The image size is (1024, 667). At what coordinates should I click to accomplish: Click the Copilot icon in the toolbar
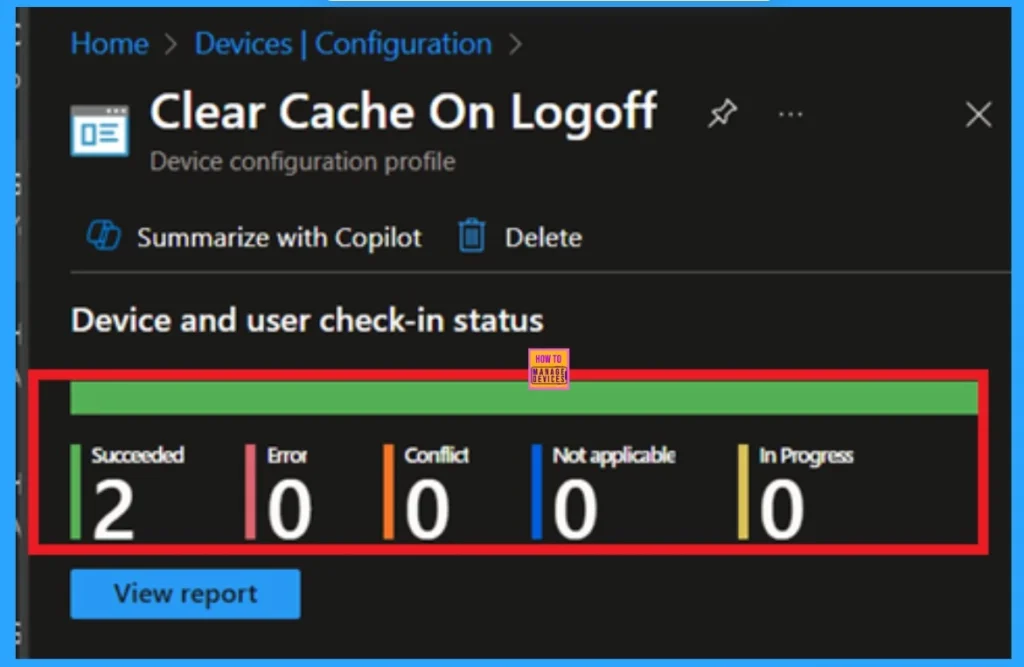(x=104, y=237)
